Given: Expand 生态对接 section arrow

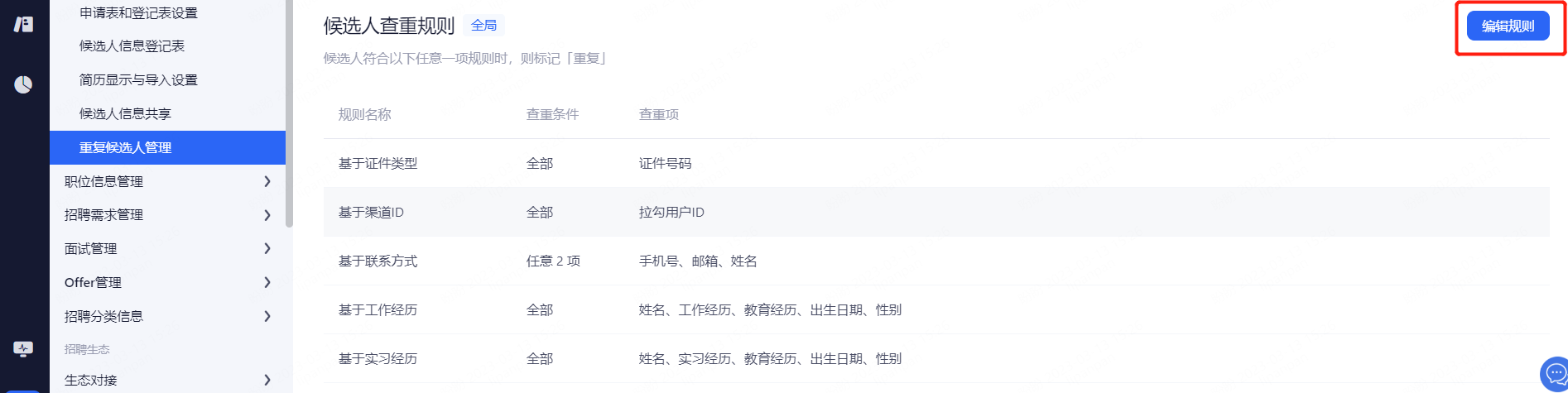Looking at the screenshot, I should [267, 380].
